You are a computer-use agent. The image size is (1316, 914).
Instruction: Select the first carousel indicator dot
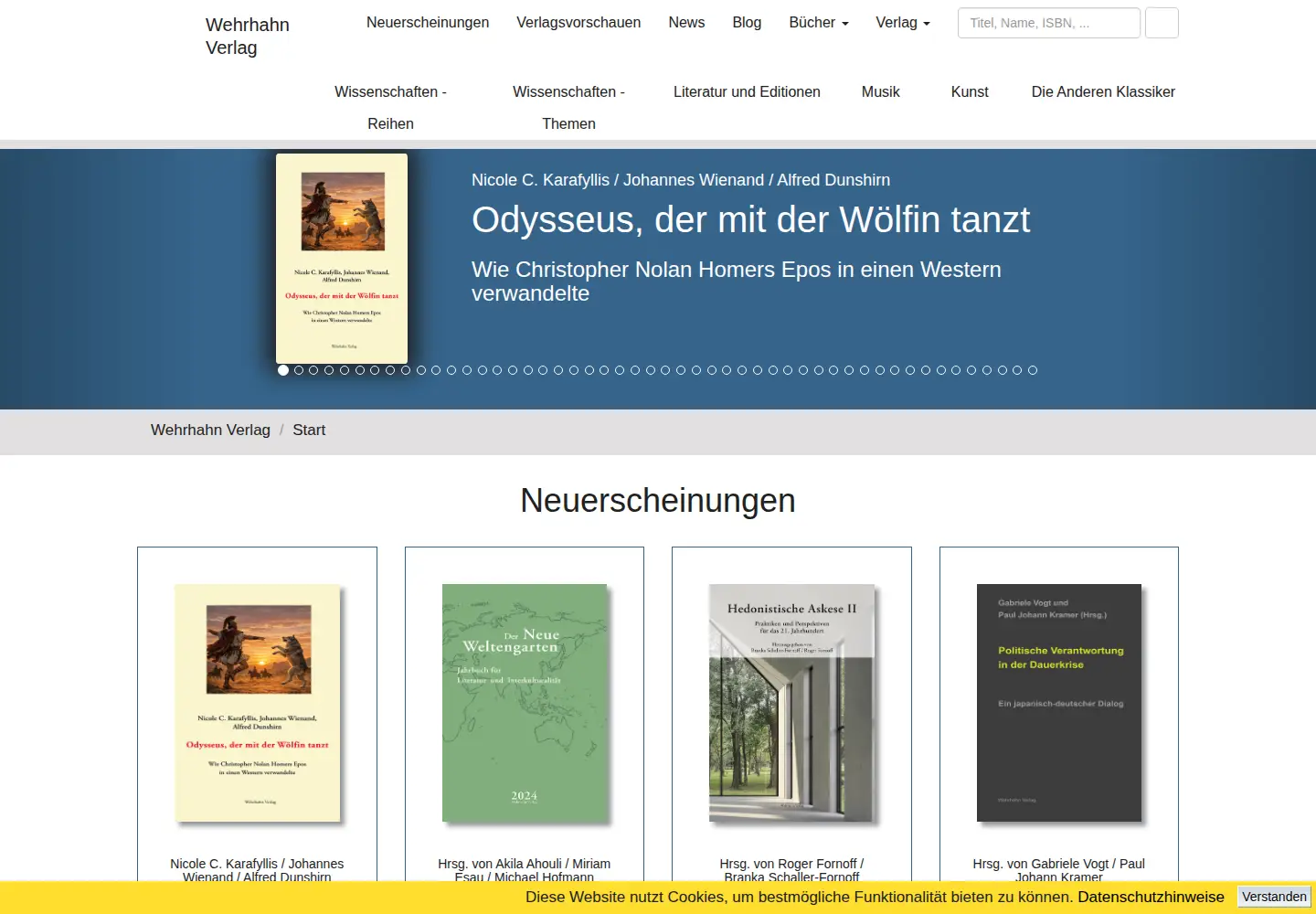click(x=283, y=370)
